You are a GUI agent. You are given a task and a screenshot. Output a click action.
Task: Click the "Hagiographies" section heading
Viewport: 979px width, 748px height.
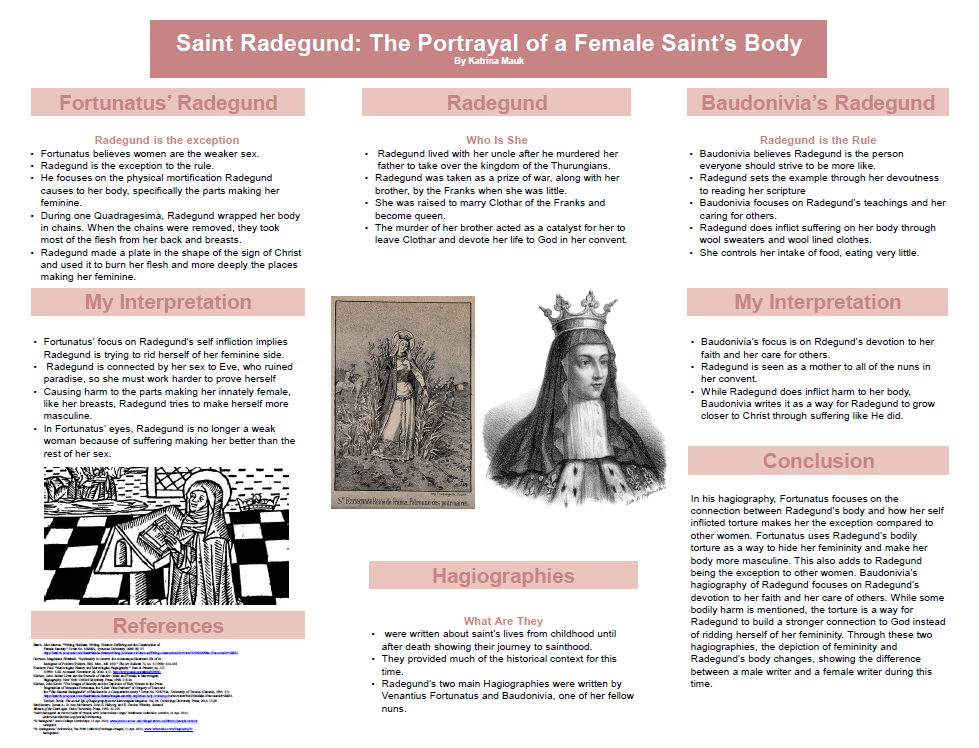pos(502,575)
